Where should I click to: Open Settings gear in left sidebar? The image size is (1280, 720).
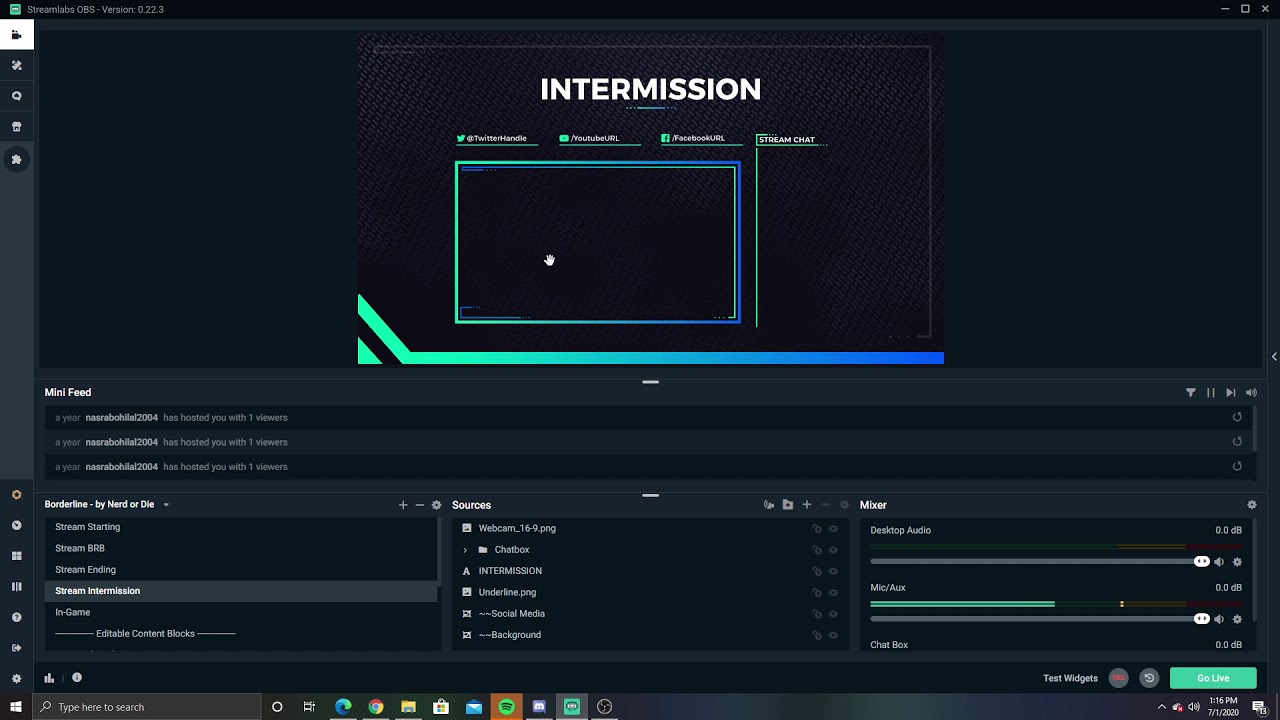click(x=16, y=678)
